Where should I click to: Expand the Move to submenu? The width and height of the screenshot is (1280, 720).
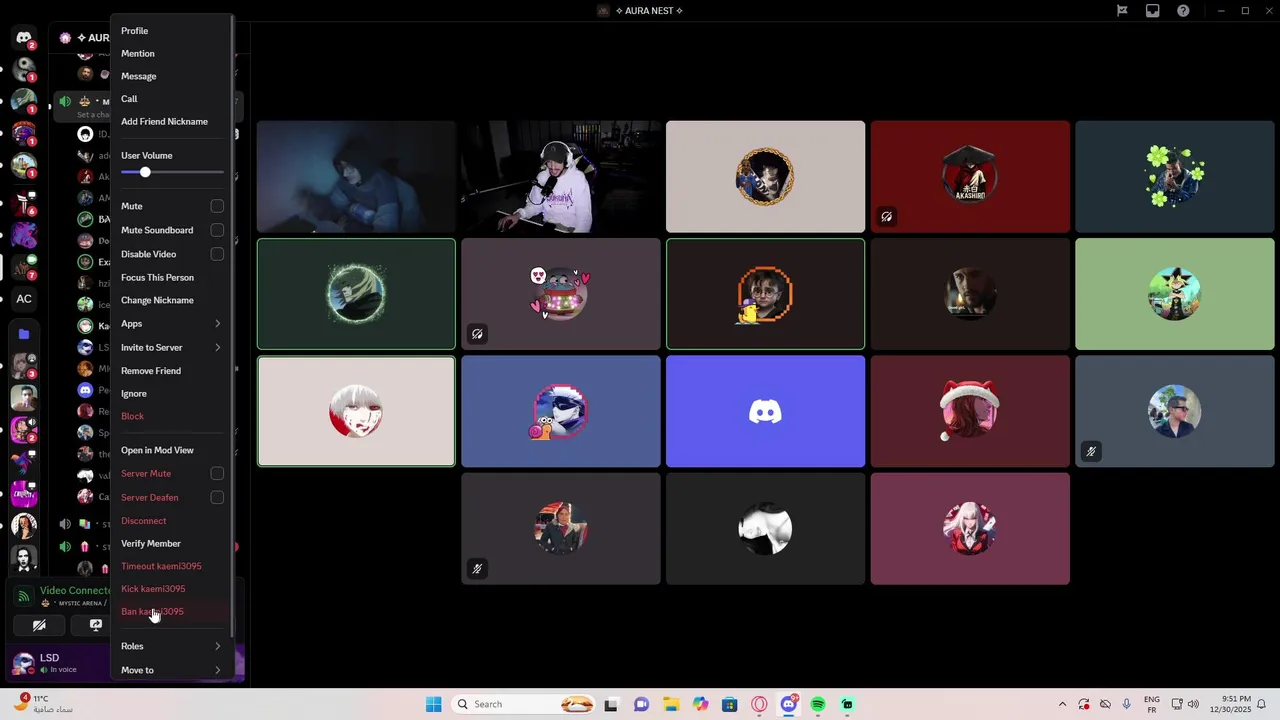click(x=171, y=670)
